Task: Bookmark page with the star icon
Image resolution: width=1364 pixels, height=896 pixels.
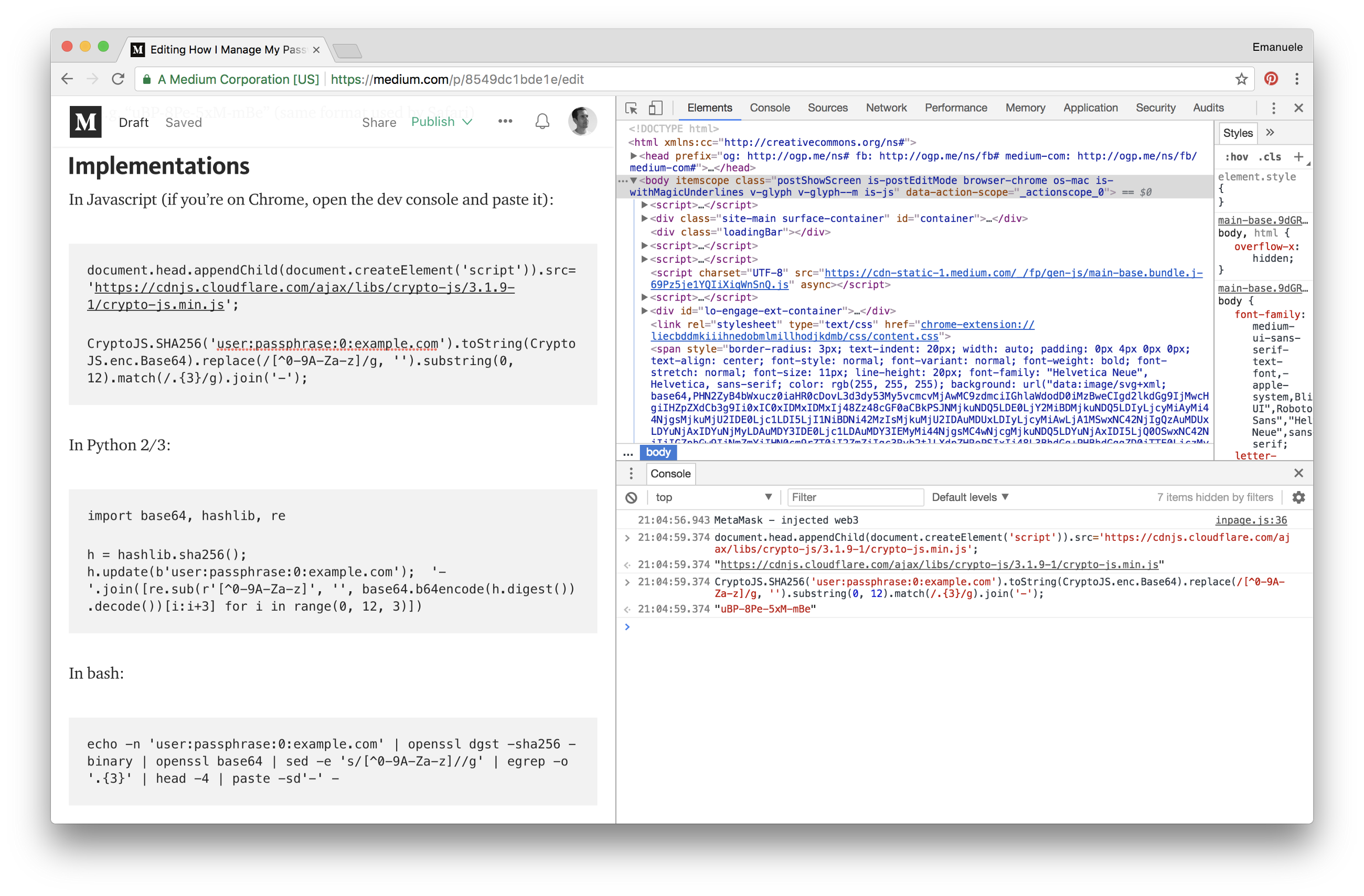Action: (1241, 79)
